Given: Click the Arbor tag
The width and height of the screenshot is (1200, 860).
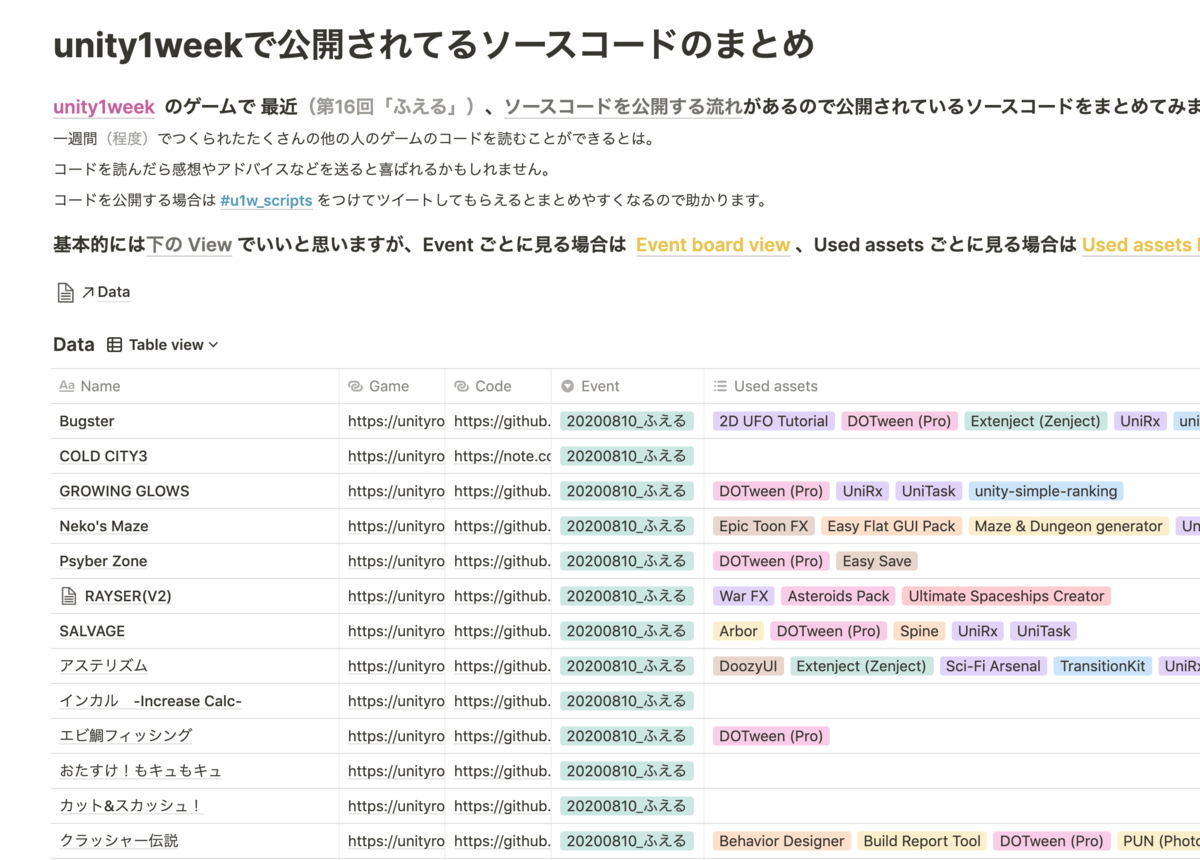Looking at the screenshot, I should tap(738, 631).
